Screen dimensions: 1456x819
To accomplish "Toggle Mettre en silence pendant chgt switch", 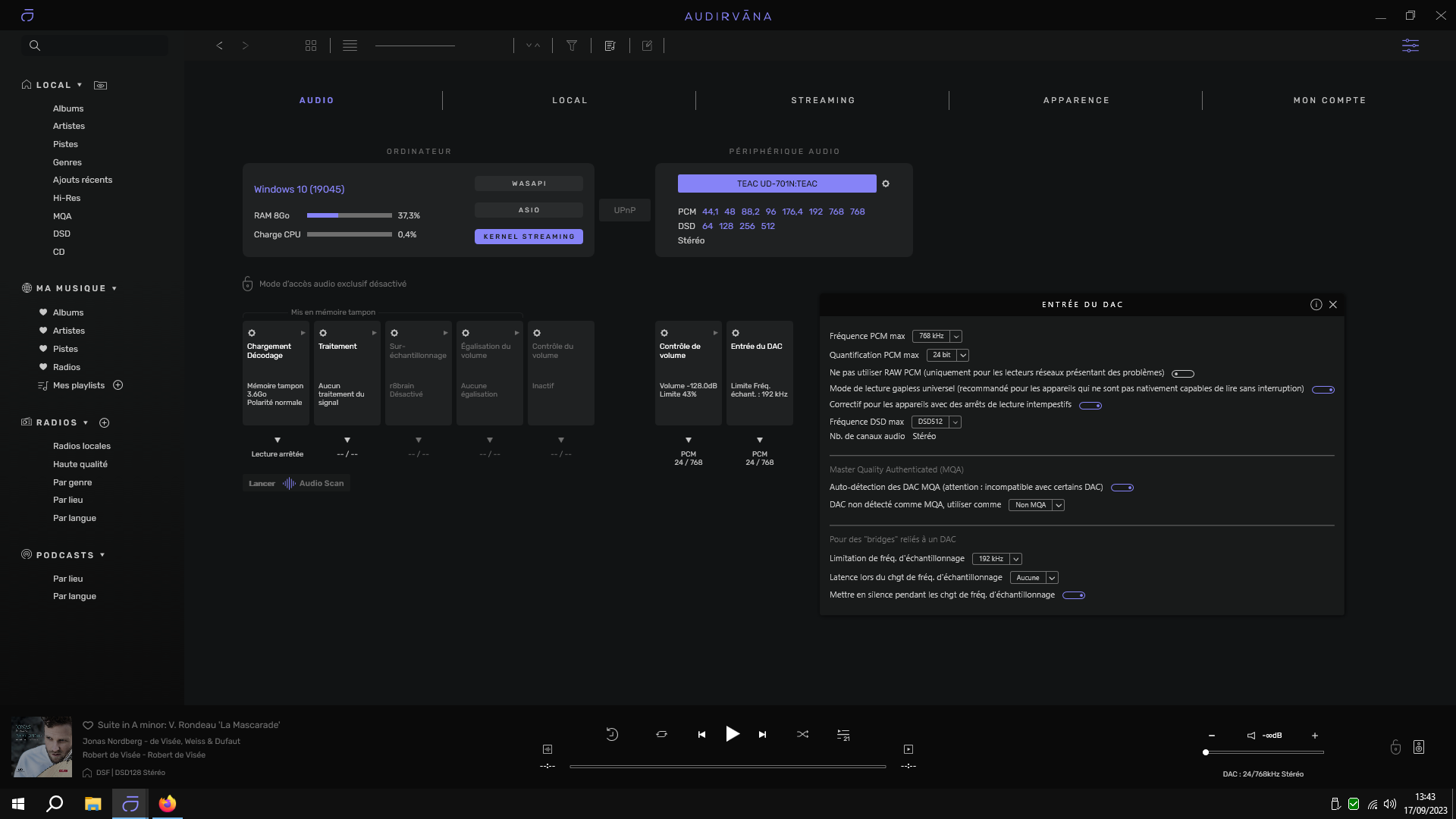I will tap(1074, 595).
